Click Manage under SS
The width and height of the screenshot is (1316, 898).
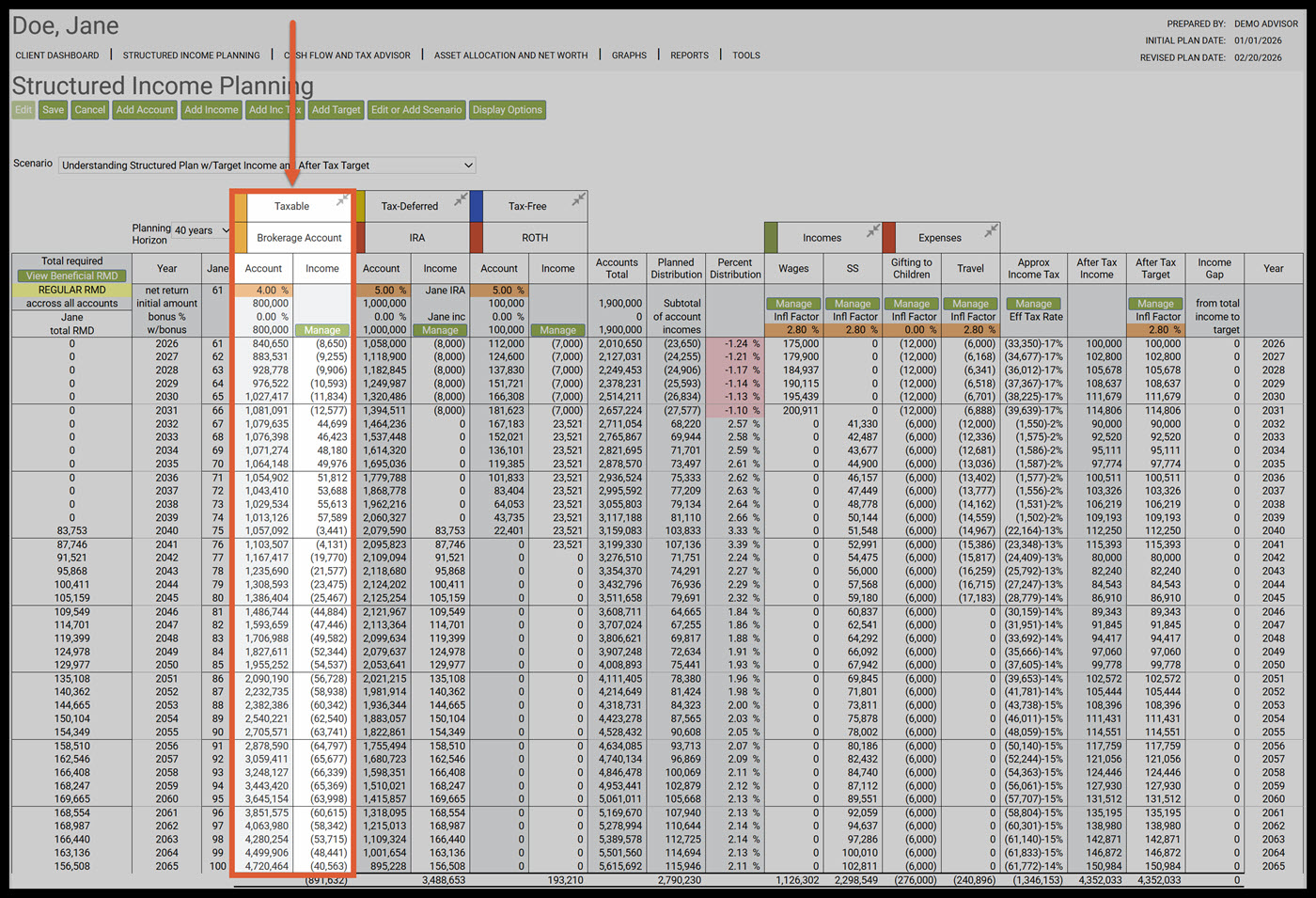point(853,304)
